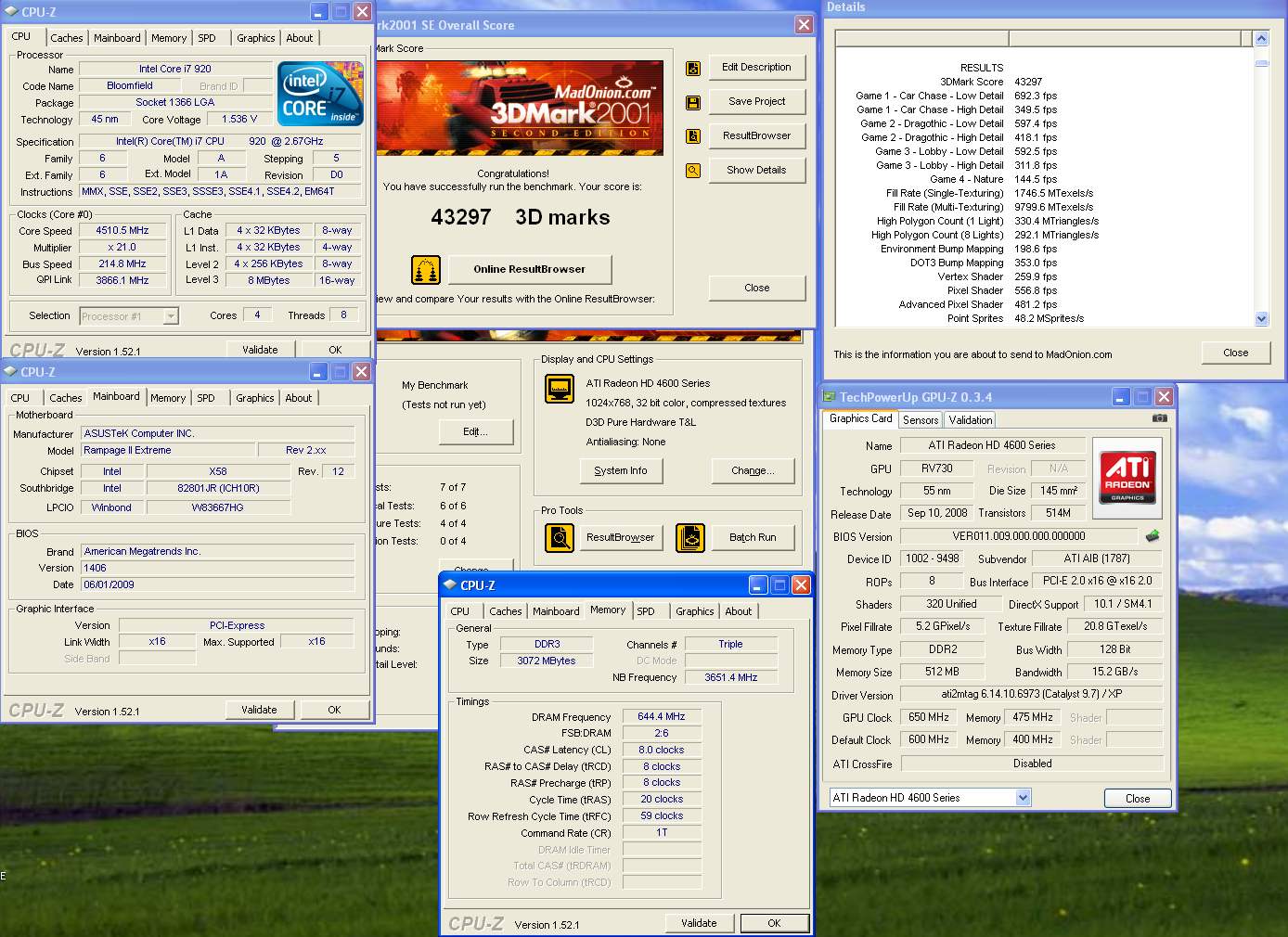1288x937 pixels.
Task: Click Close in the 3DMark Overall Score dialog
Action: tap(757, 289)
